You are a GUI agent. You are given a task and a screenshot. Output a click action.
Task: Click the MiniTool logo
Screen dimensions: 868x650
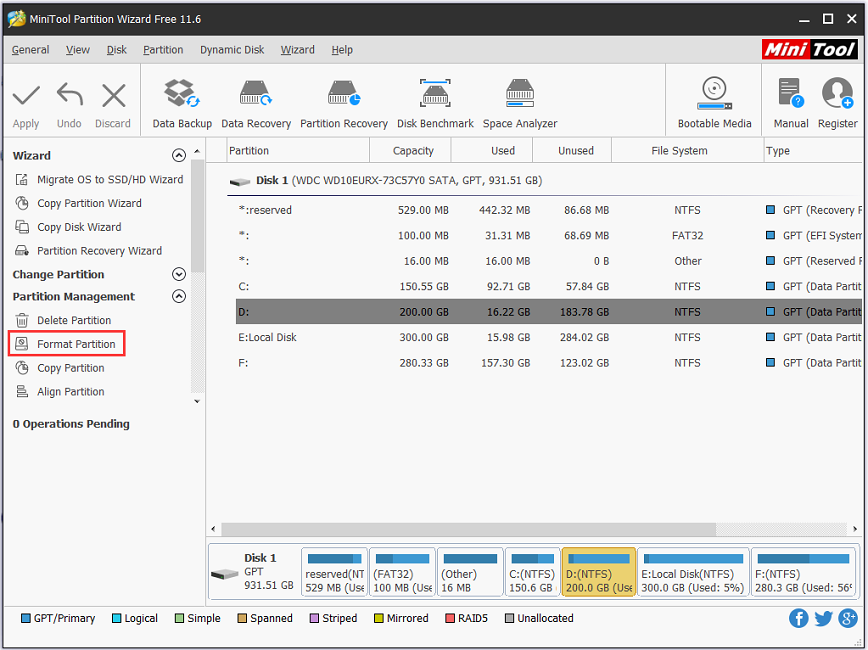pos(809,49)
